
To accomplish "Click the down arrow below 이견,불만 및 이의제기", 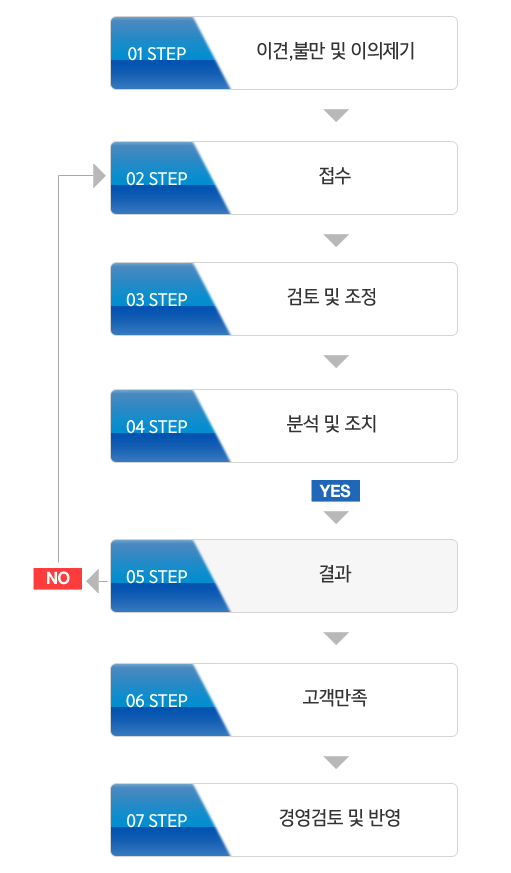I will 336,115.
